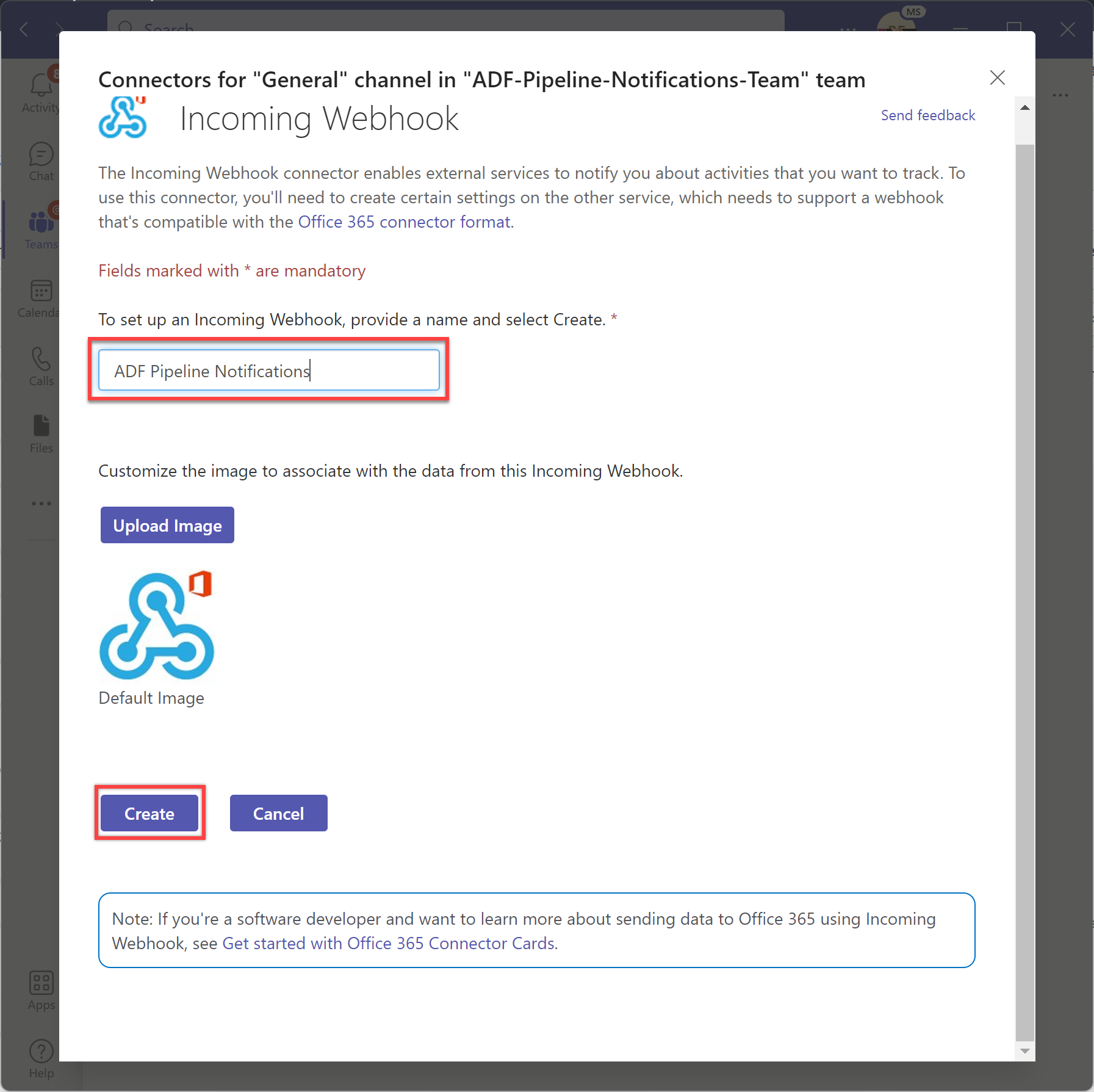Open the Send feedback link
Screen dimensions: 1094x1092
pos(927,115)
